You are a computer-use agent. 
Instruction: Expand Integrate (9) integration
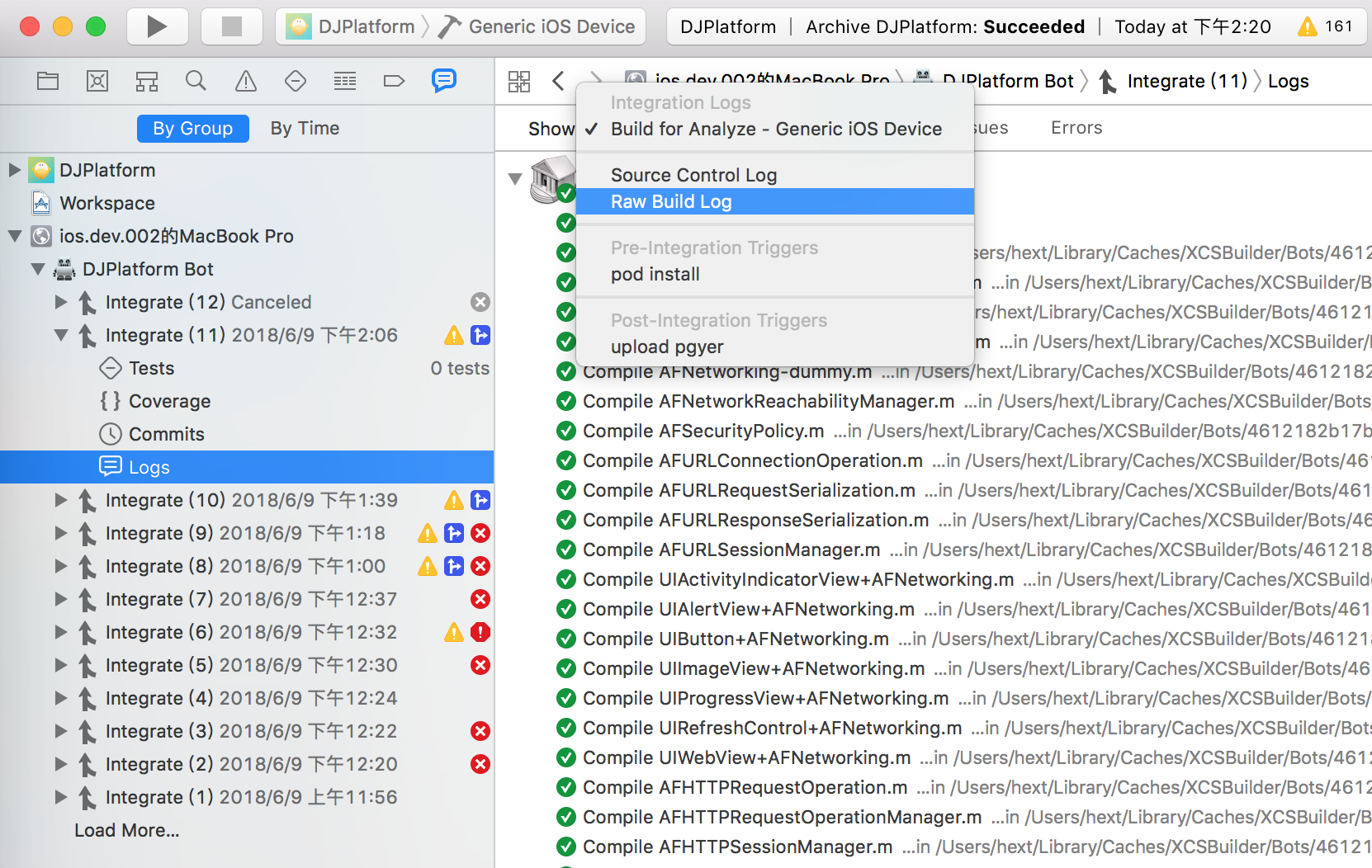61,533
